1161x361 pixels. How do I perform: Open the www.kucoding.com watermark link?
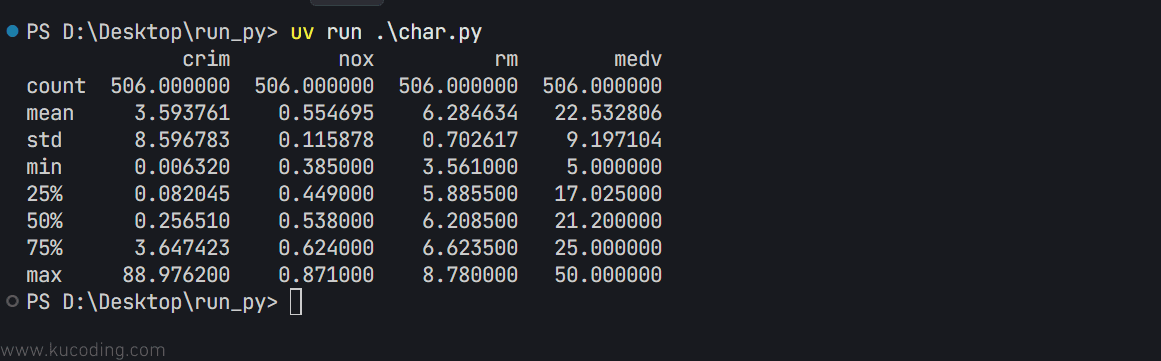82,350
